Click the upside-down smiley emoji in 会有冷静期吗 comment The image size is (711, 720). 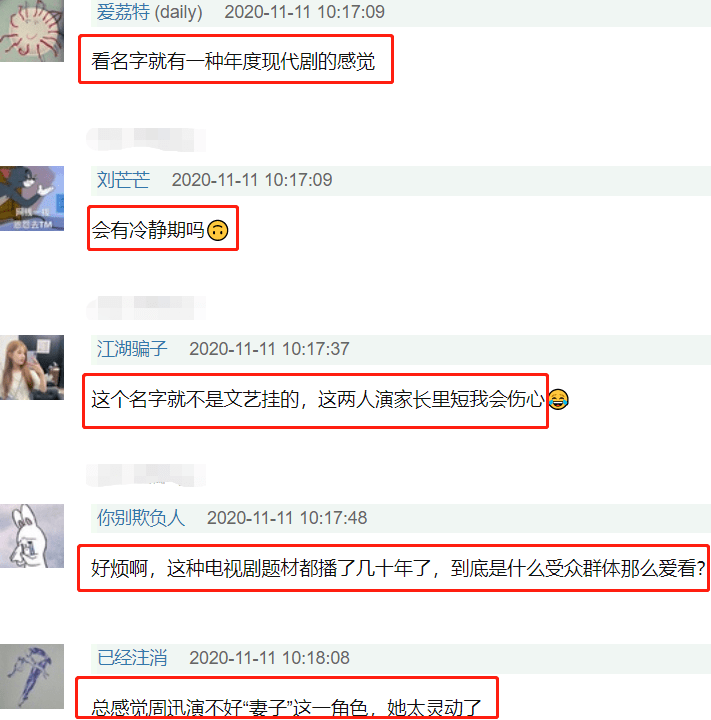[x=218, y=230]
